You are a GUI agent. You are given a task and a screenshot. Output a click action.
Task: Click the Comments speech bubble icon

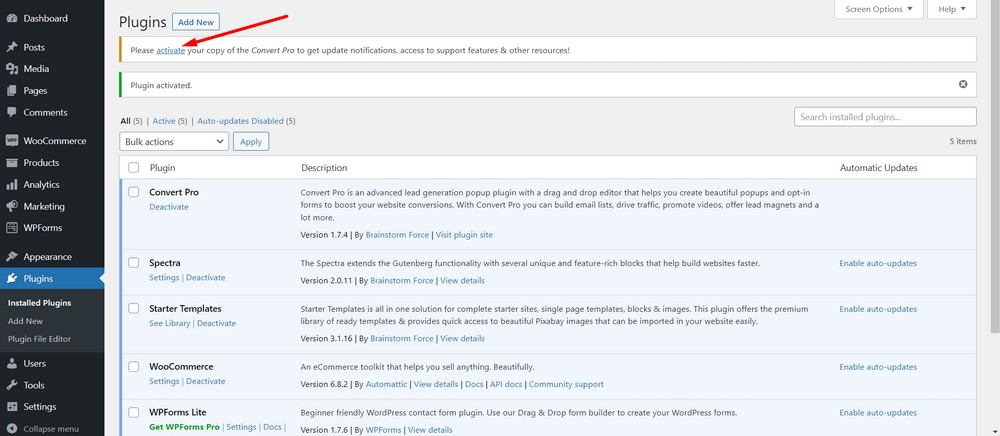(11, 112)
